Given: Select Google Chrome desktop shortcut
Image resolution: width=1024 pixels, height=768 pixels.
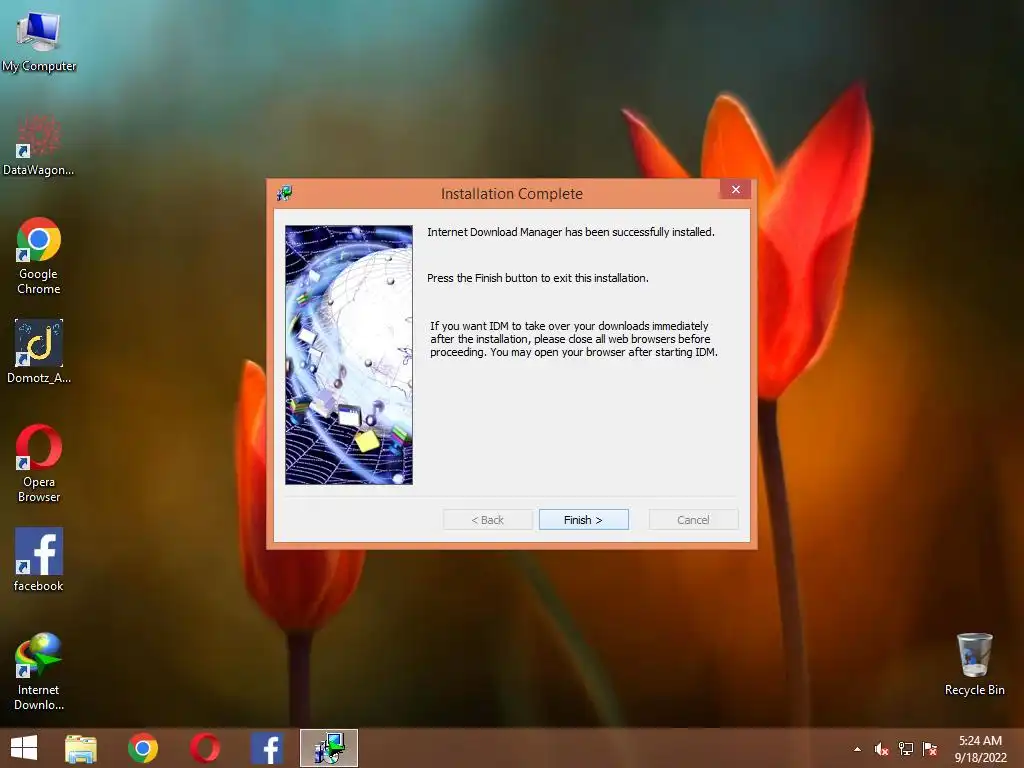Looking at the screenshot, I should (x=39, y=256).
